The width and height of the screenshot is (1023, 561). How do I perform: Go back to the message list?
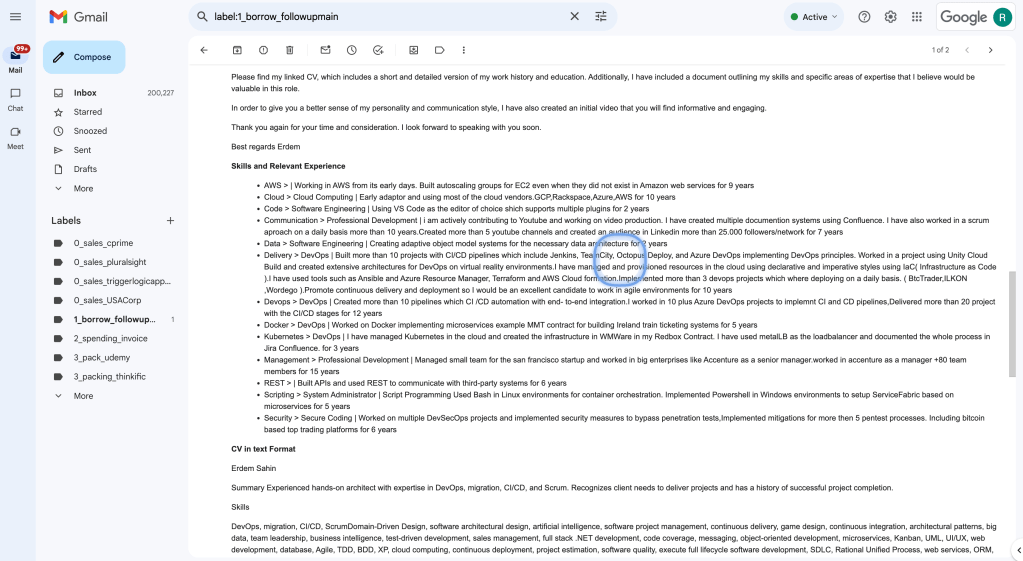click(x=204, y=50)
